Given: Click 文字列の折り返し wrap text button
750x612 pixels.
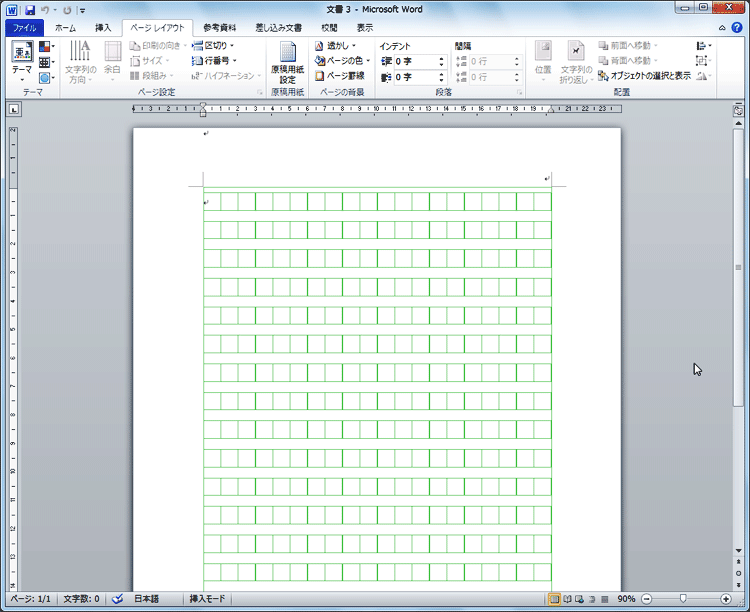Looking at the screenshot, I should pyautogui.click(x=576, y=63).
